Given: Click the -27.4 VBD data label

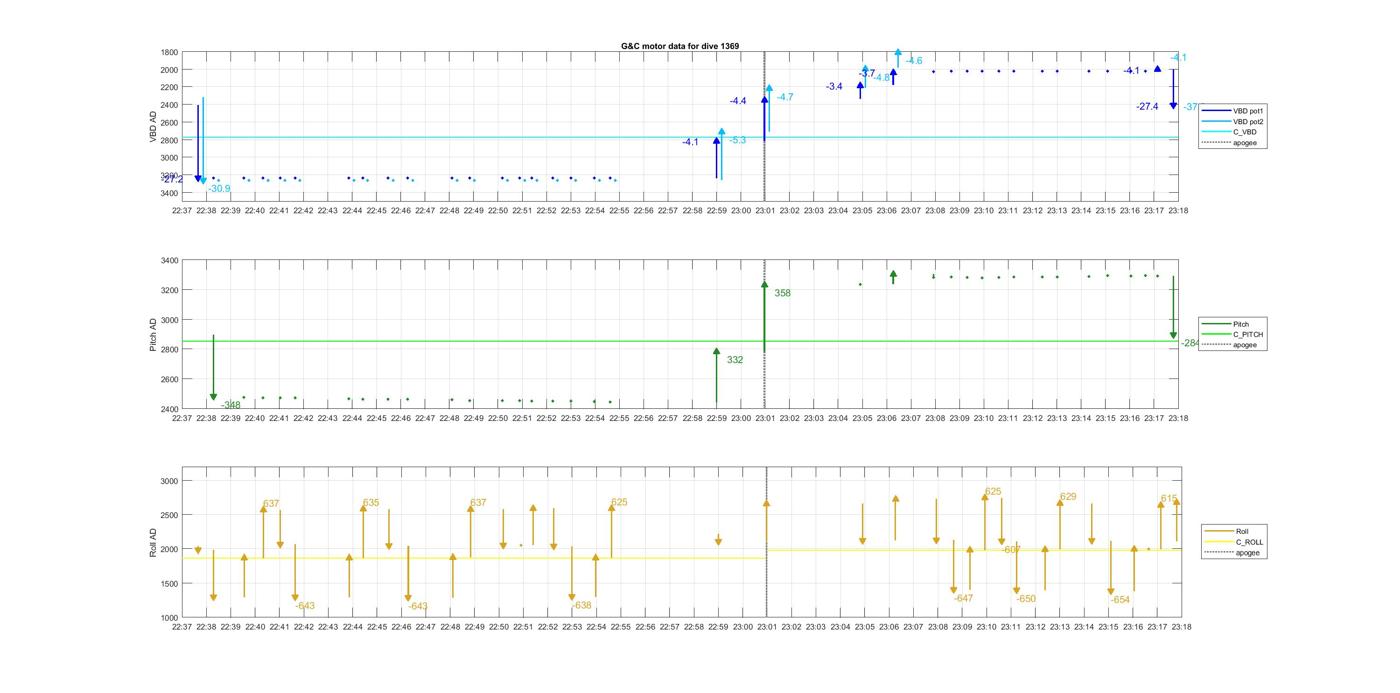Looking at the screenshot, I should point(1147,107).
